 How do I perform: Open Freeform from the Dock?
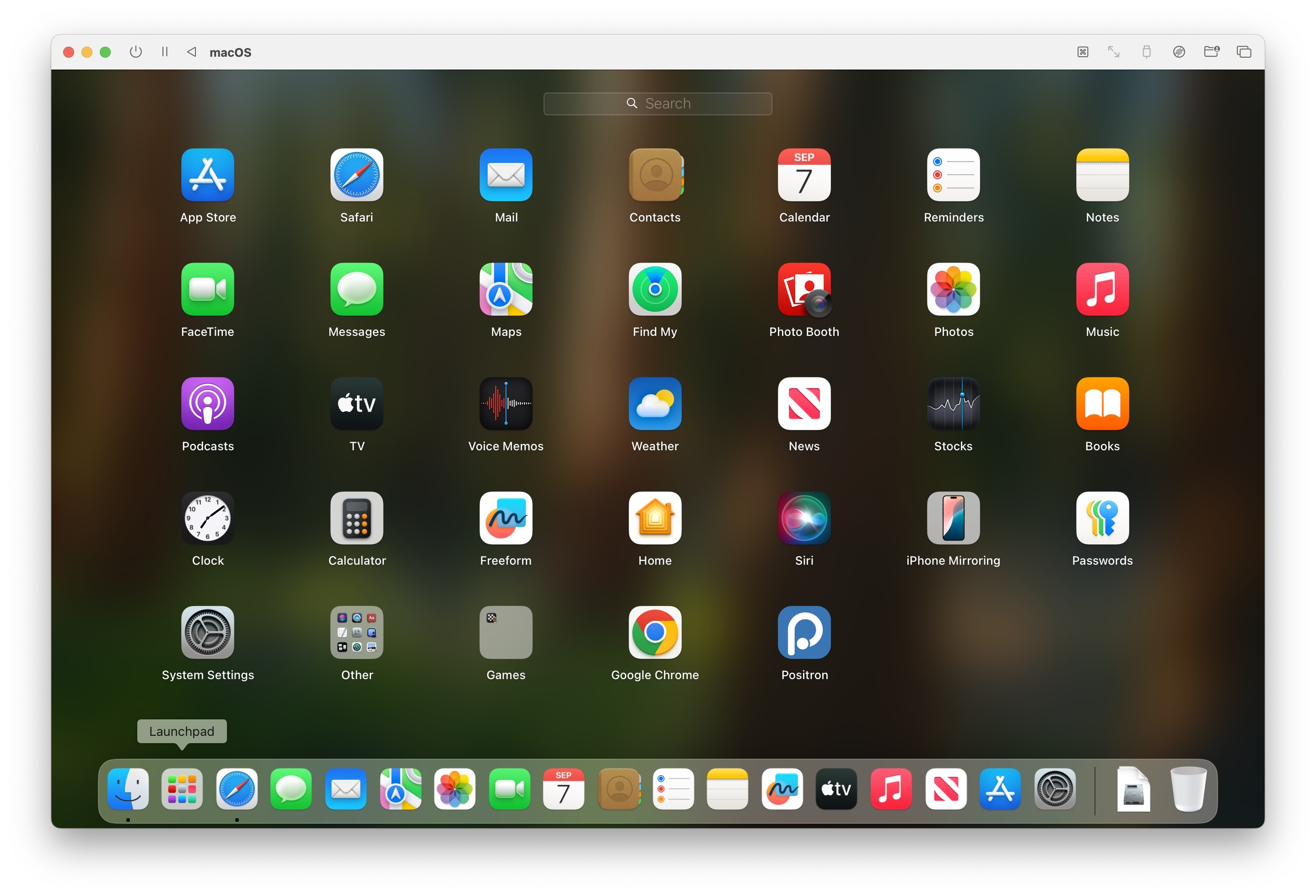pos(782,789)
